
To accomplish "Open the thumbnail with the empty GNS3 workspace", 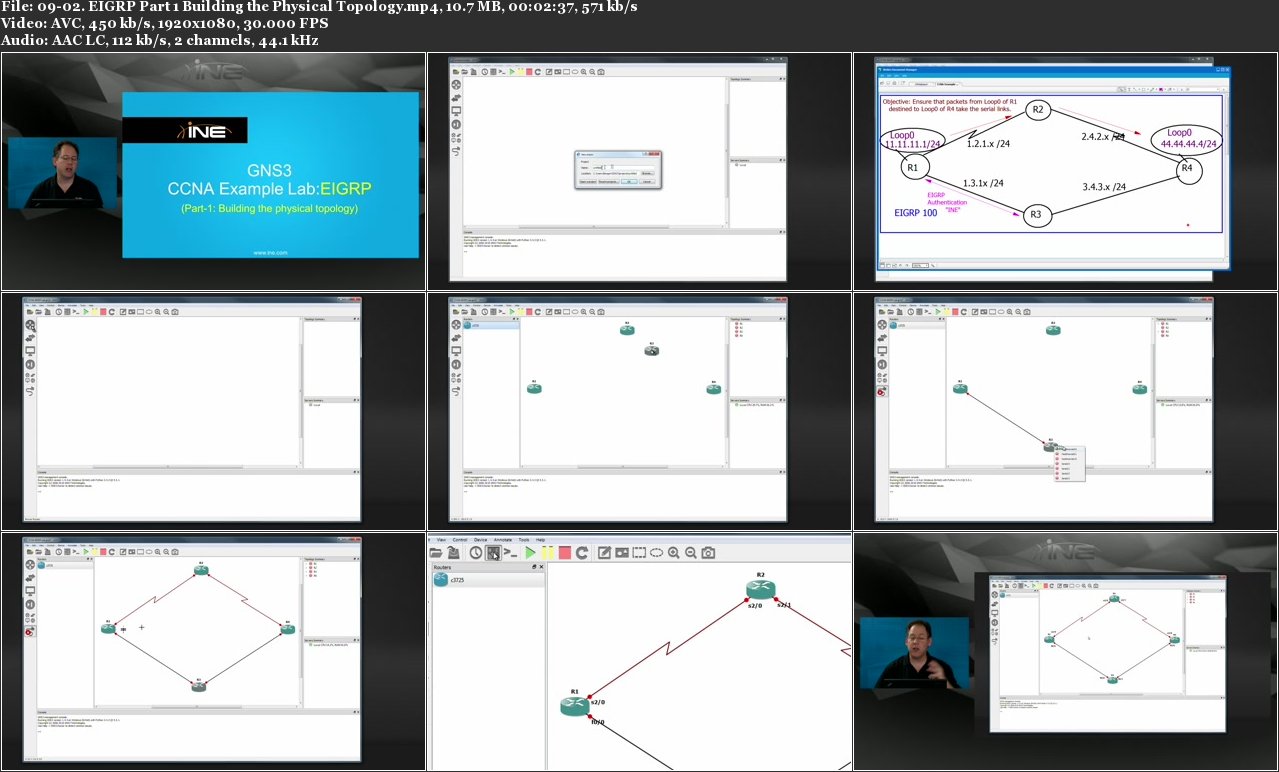I will click(x=213, y=411).
